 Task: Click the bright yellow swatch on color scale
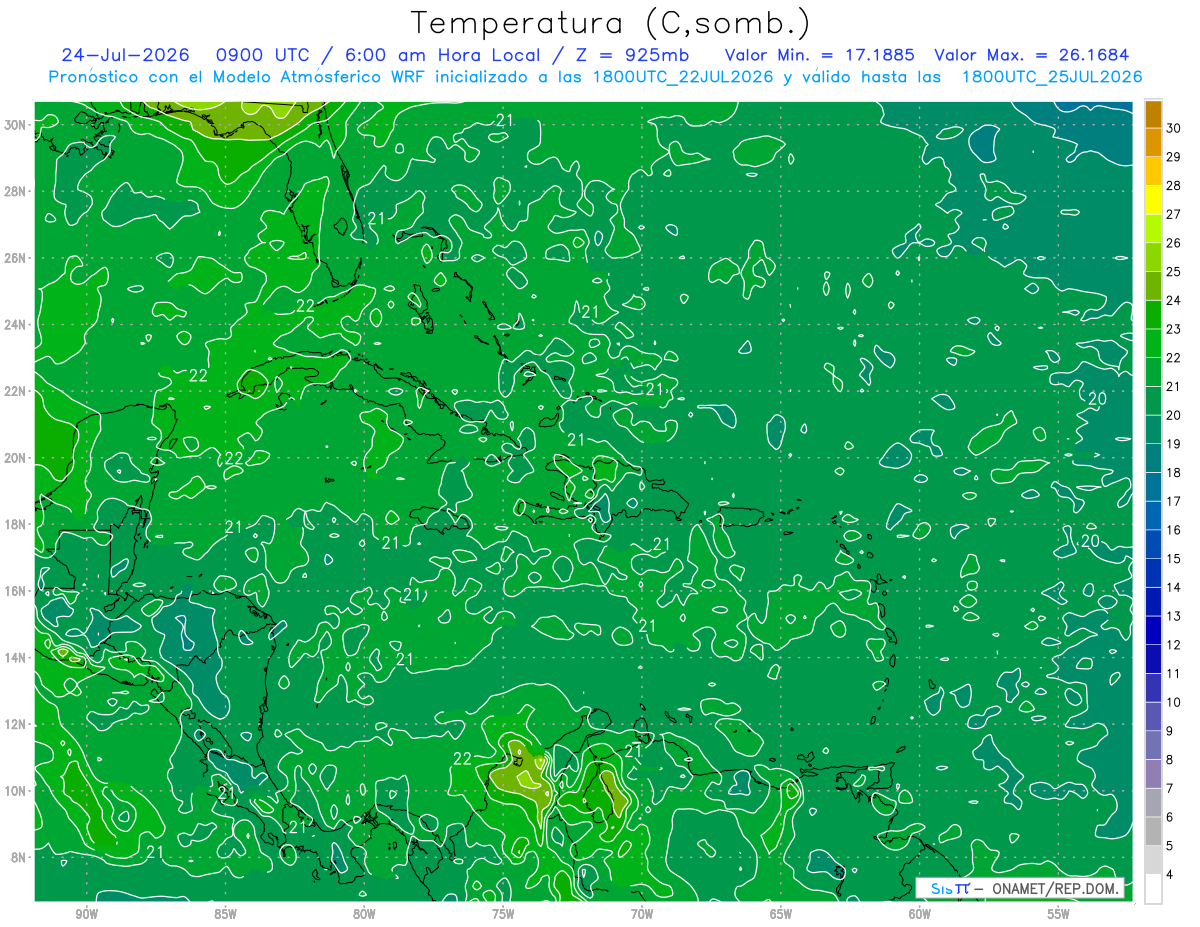pyautogui.click(x=1153, y=200)
